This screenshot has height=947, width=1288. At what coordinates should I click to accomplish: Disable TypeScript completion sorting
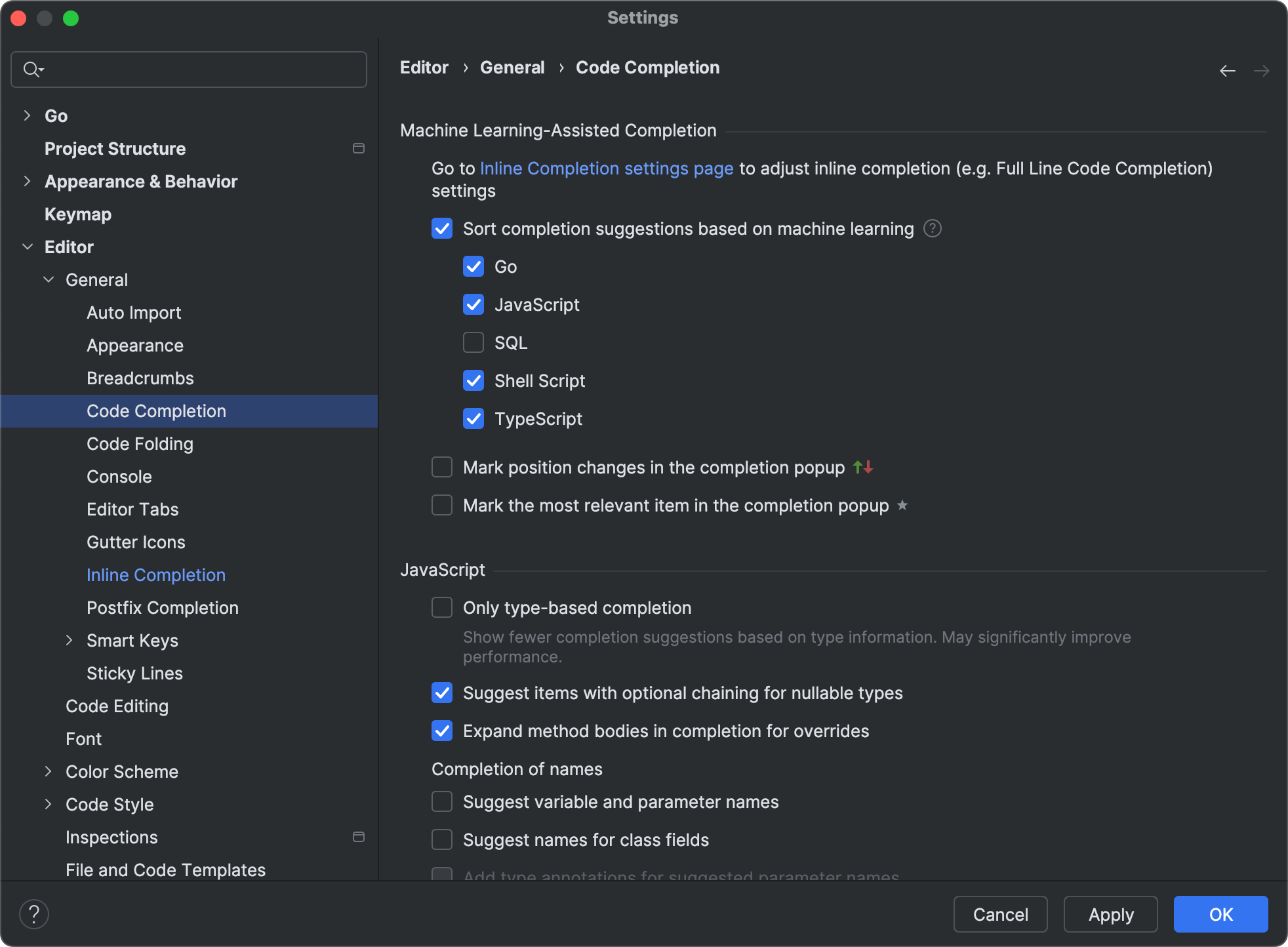(x=473, y=419)
